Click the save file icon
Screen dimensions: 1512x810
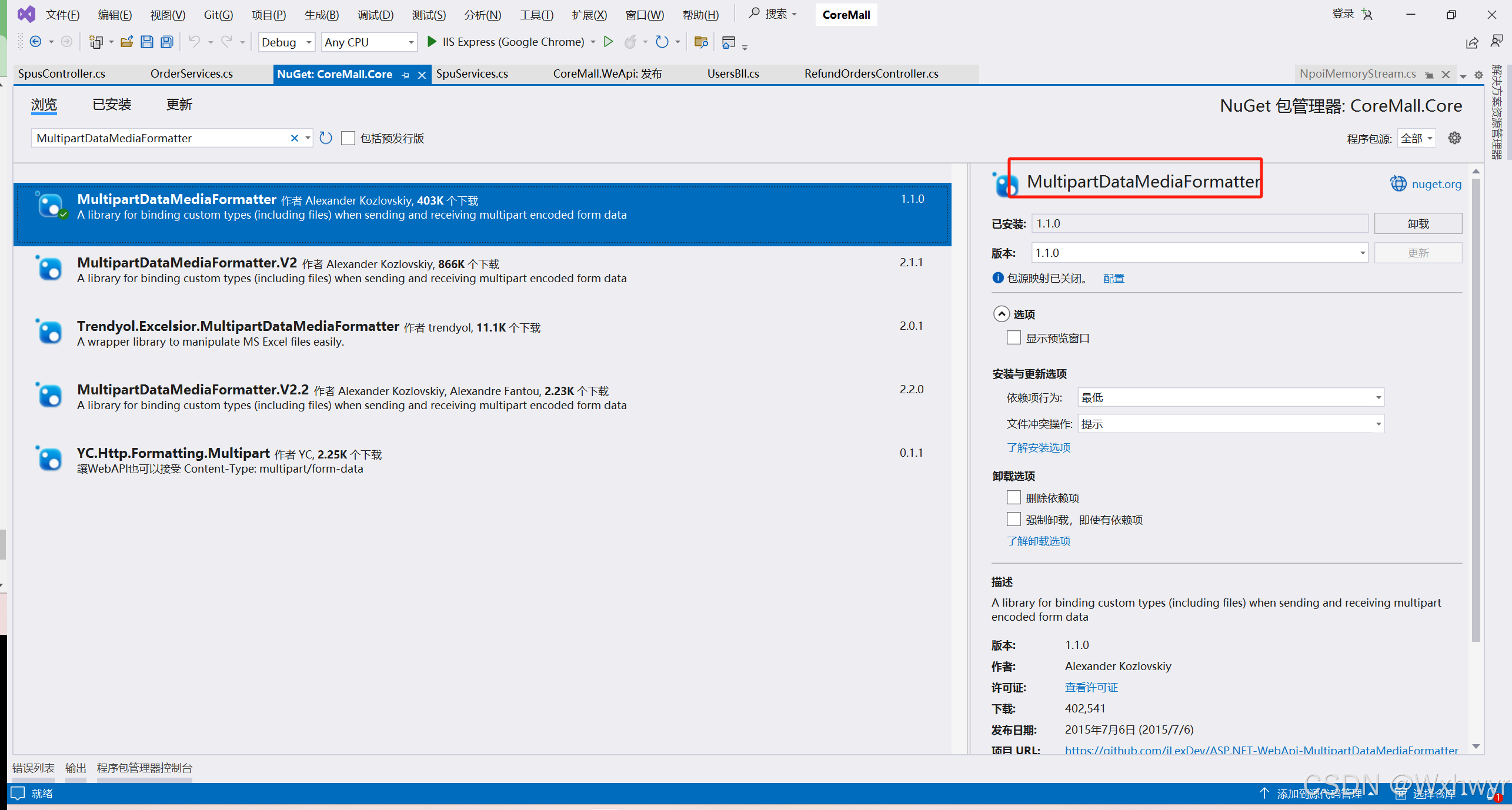pyautogui.click(x=146, y=42)
